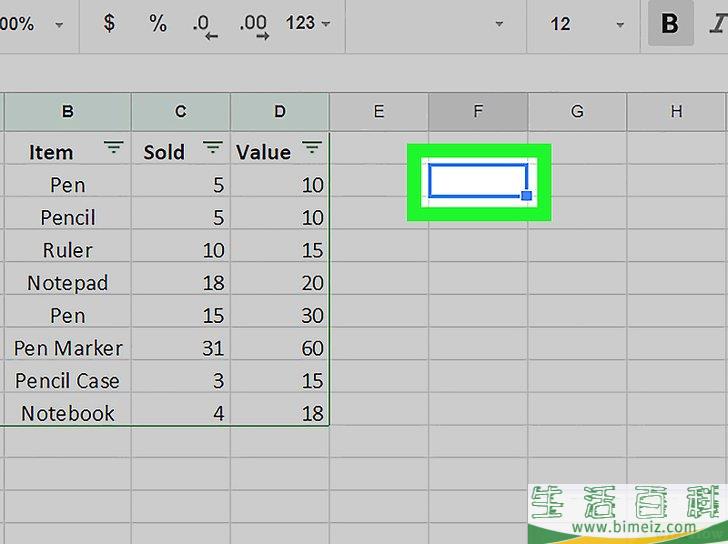Click the decrease decimal places icon
The height and width of the screenshot is (544, 728).
point(205,25)
